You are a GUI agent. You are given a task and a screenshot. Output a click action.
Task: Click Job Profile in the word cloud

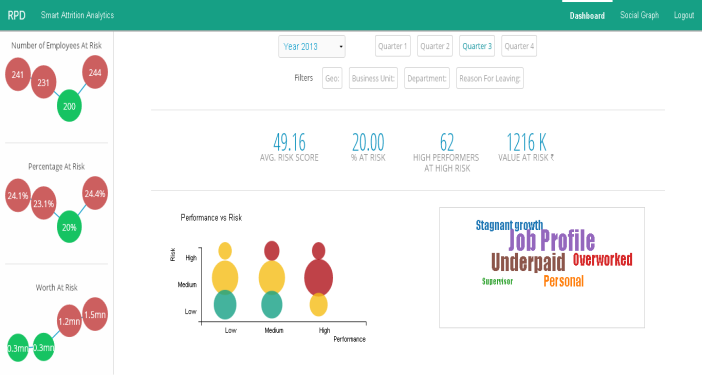[552, 240]
